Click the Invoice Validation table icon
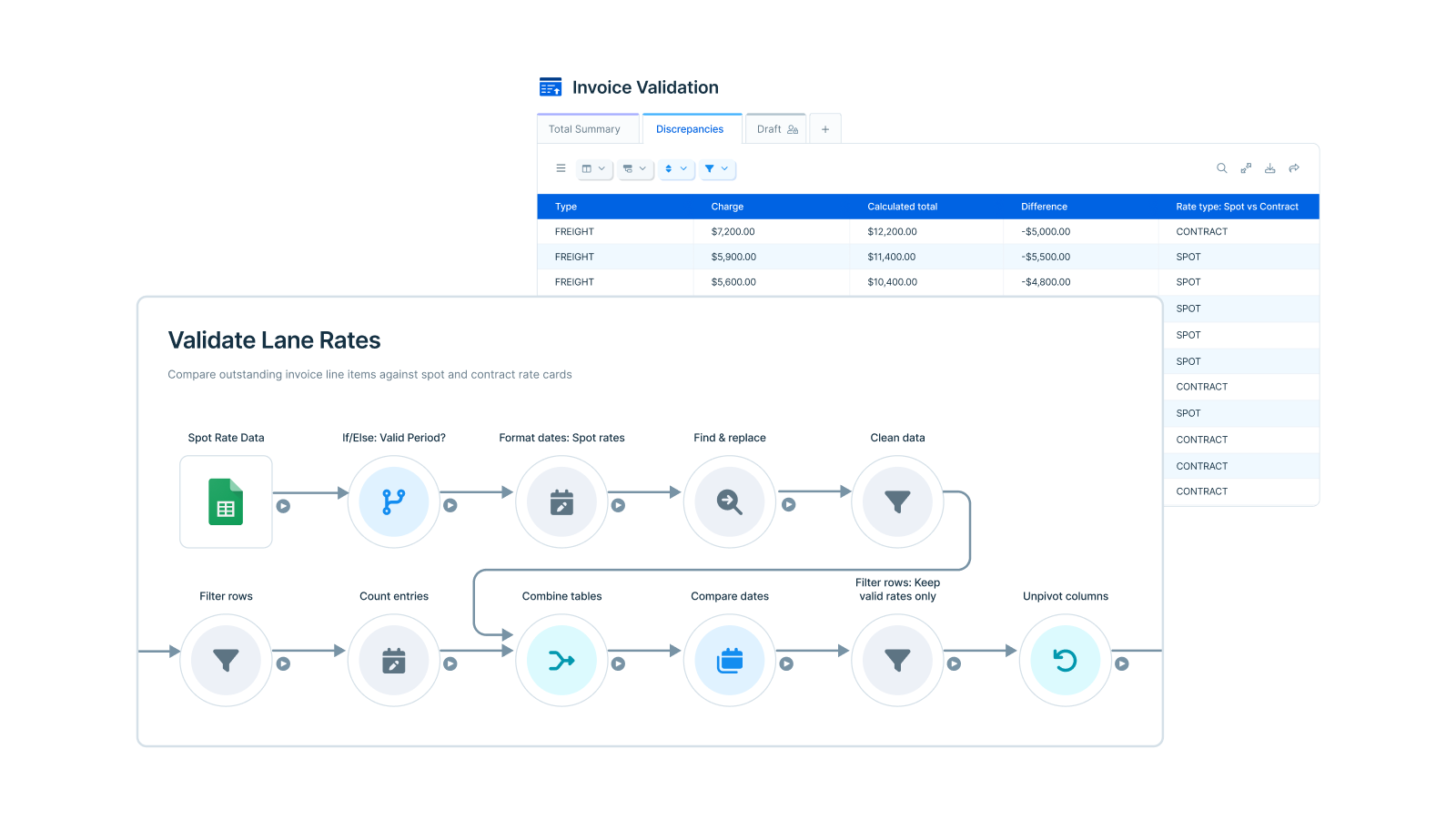 tap(551, 87)
